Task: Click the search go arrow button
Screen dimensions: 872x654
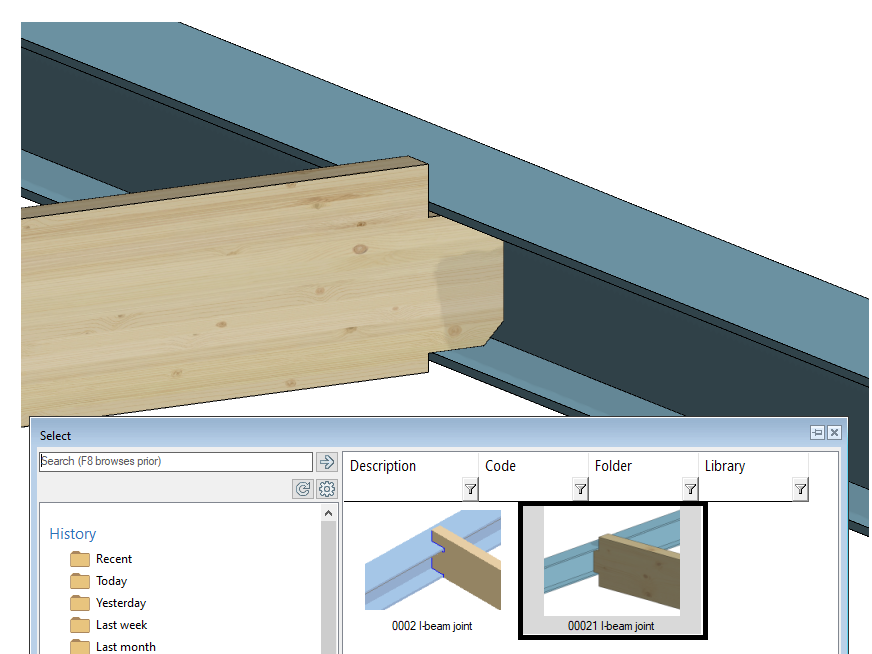Action: pyautogui.click(x=327, y=462)
